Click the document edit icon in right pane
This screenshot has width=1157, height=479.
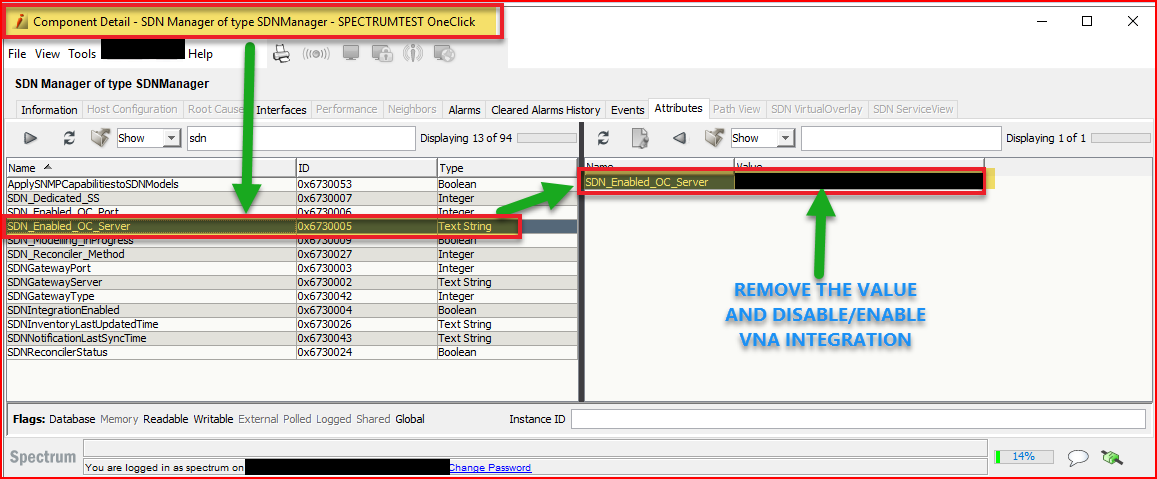pos(640,137)
